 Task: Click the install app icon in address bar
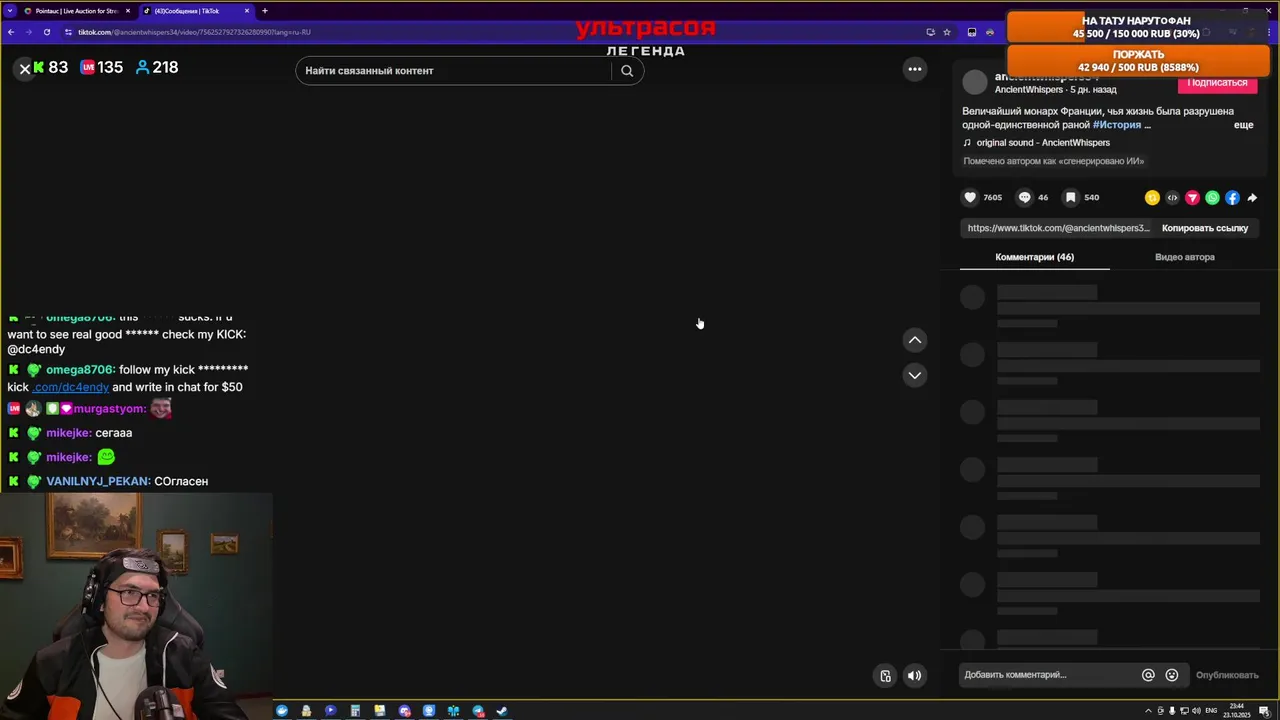(x=930, y=32)
